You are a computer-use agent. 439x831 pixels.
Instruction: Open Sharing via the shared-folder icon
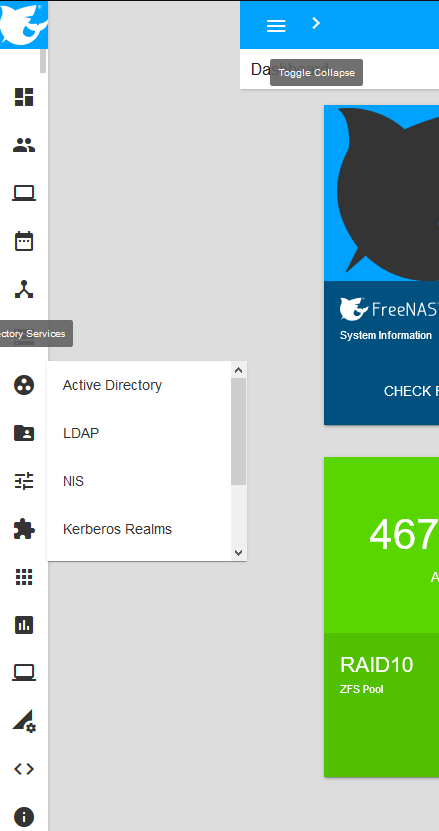24,433
